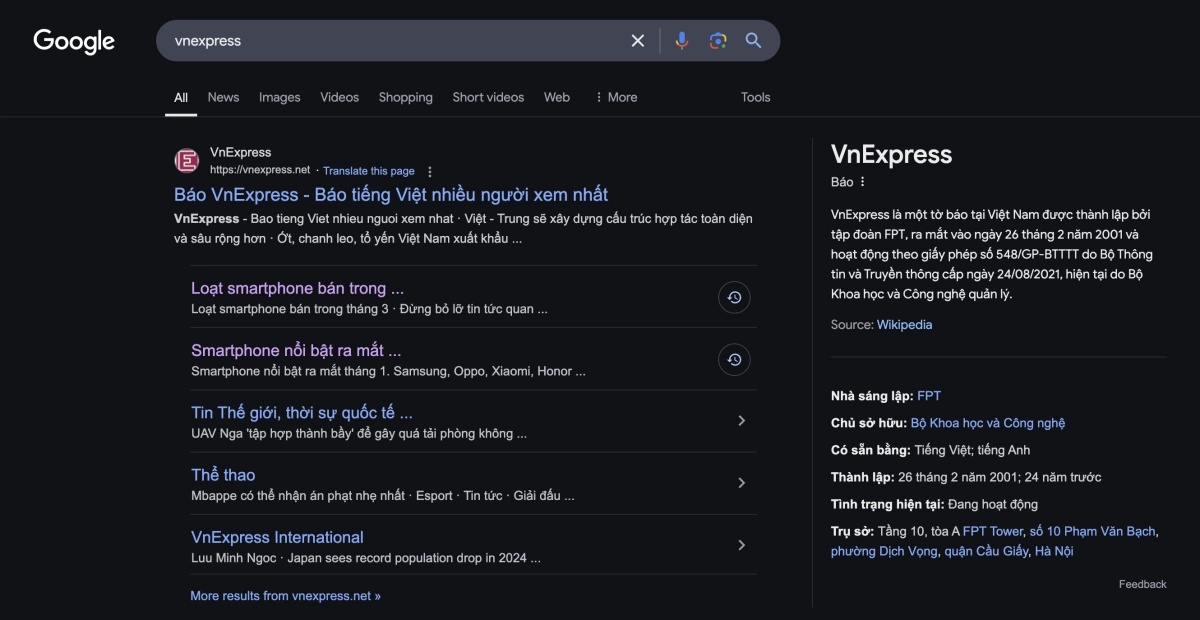
Task: Click the Thành lập date text
Action: [1000, 477]
